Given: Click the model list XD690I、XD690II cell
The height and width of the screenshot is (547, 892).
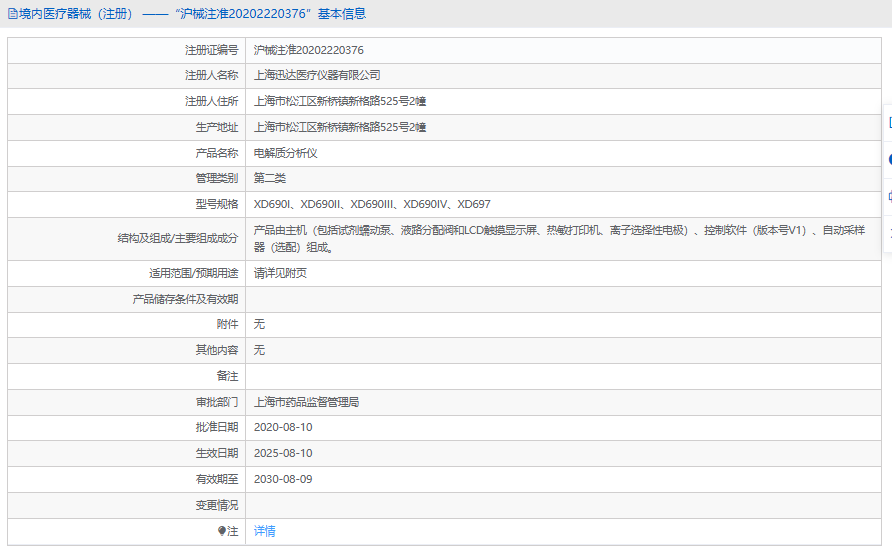Looking at the screenshot, I should point(372,204).
